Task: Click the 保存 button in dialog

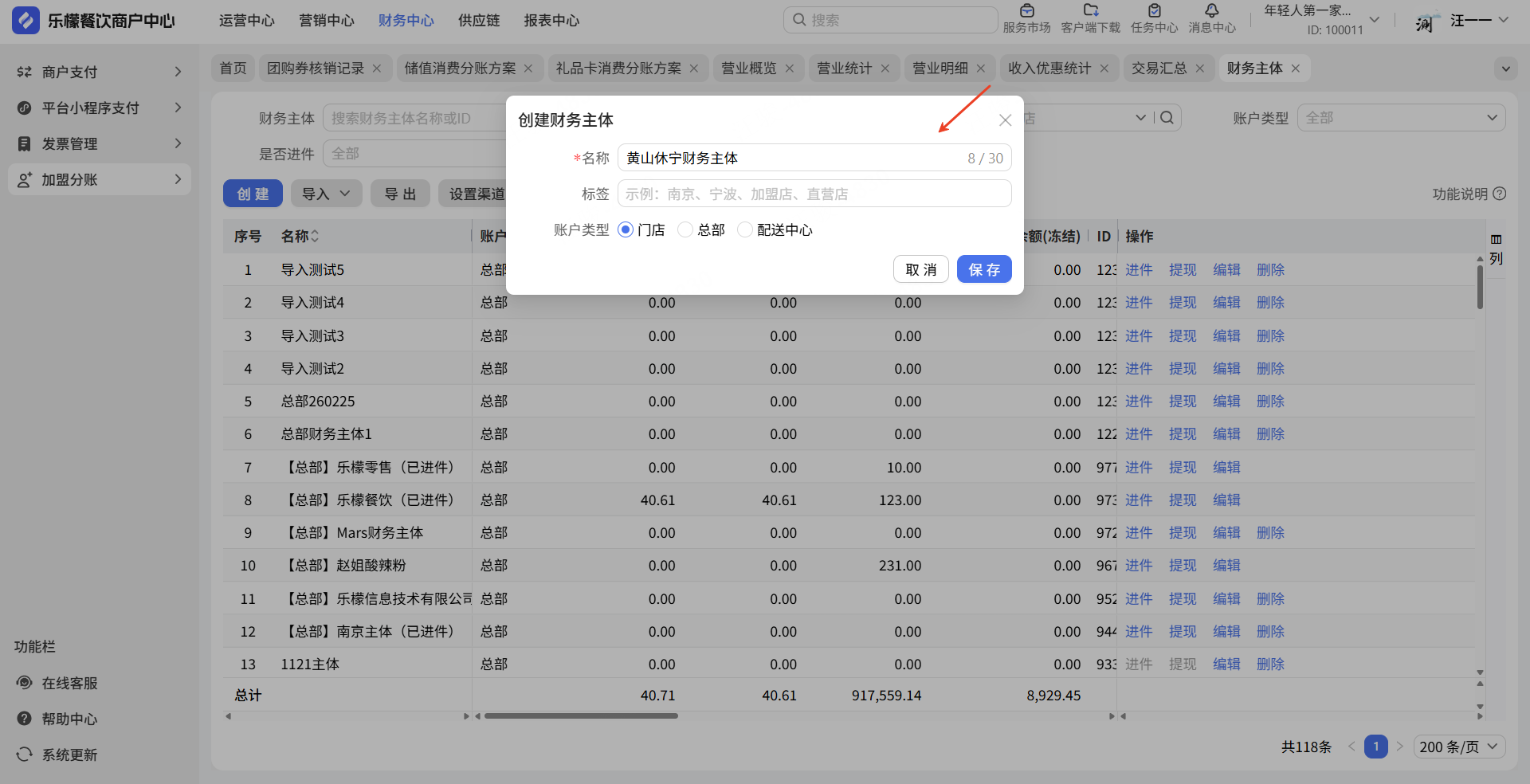Action: tap(984, 269)
